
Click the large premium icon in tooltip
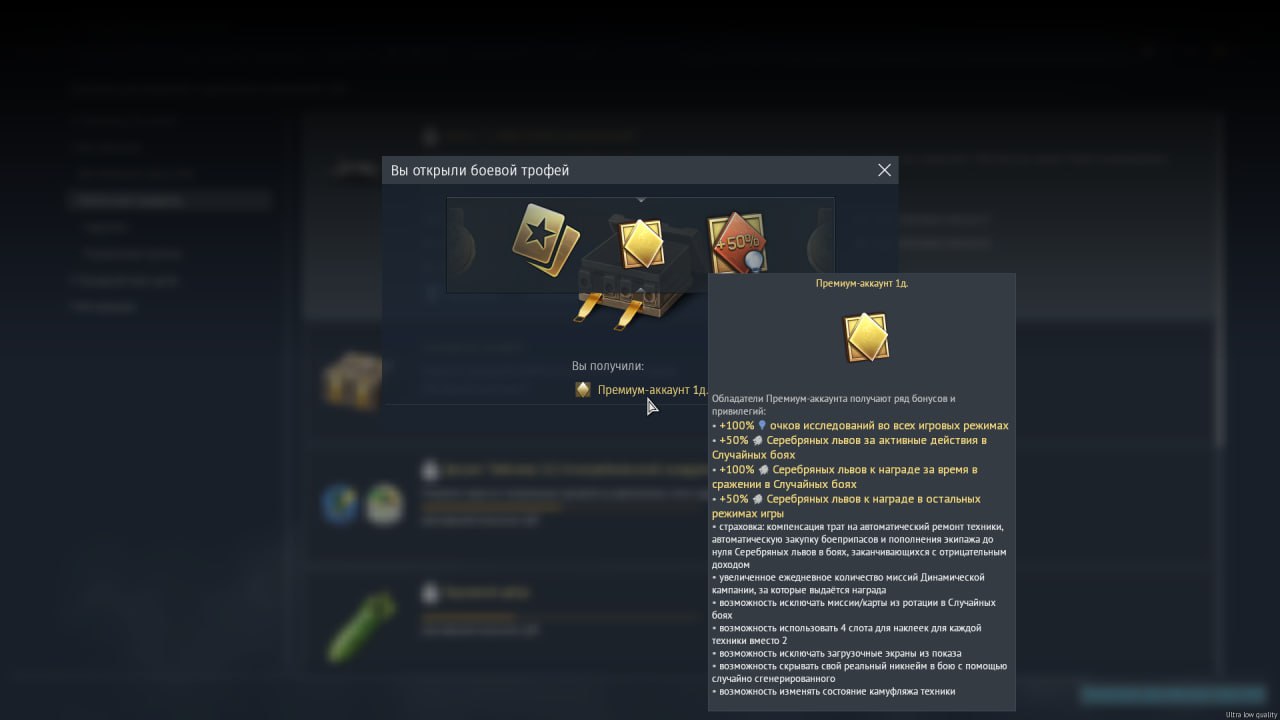pyautogui.click(x=865, y=338)
